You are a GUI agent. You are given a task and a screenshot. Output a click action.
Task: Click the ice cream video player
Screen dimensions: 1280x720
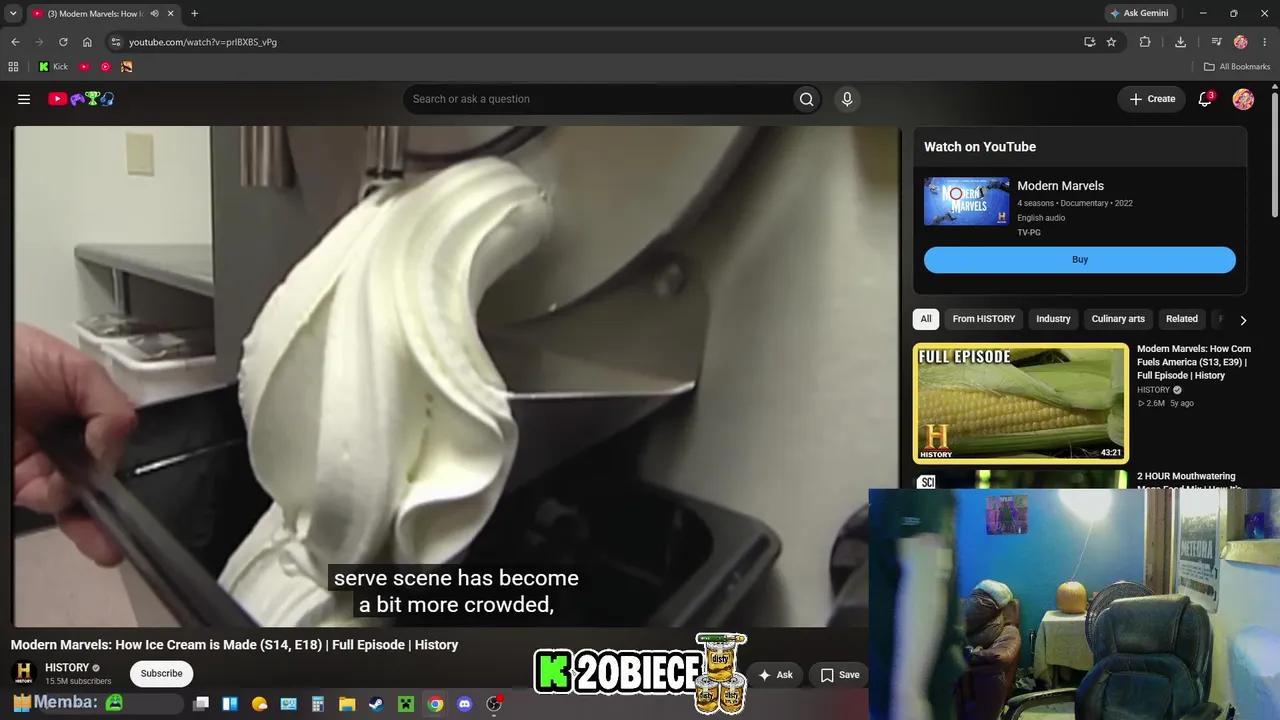456,376
